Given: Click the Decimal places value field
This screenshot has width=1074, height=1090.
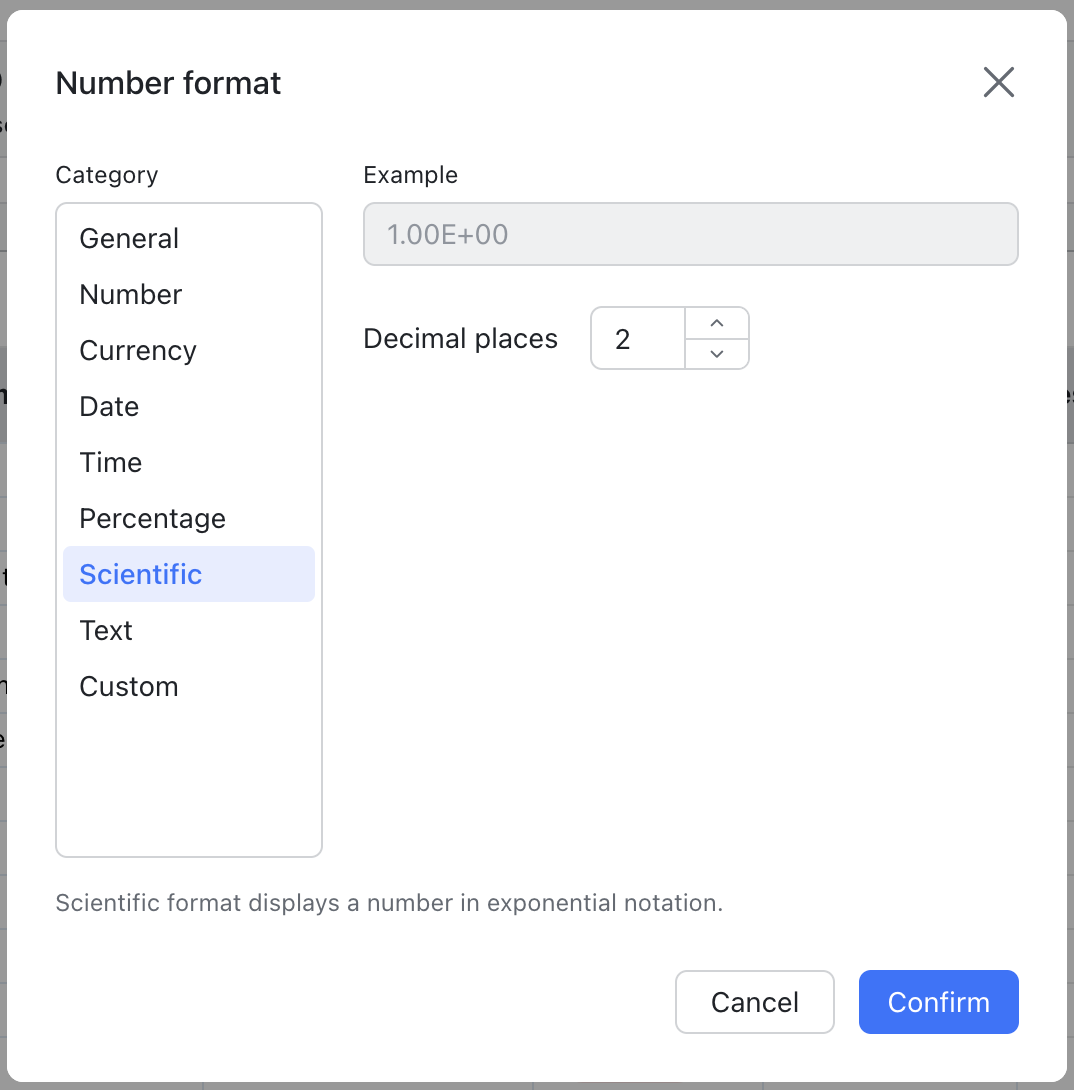Looking at the screenshot, I should tap(638, 338).
